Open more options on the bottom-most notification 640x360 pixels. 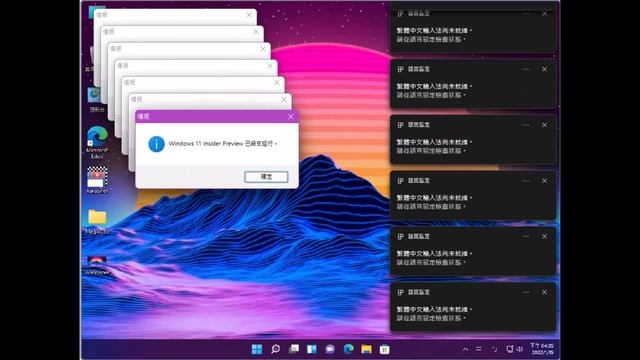click(526, 292)
